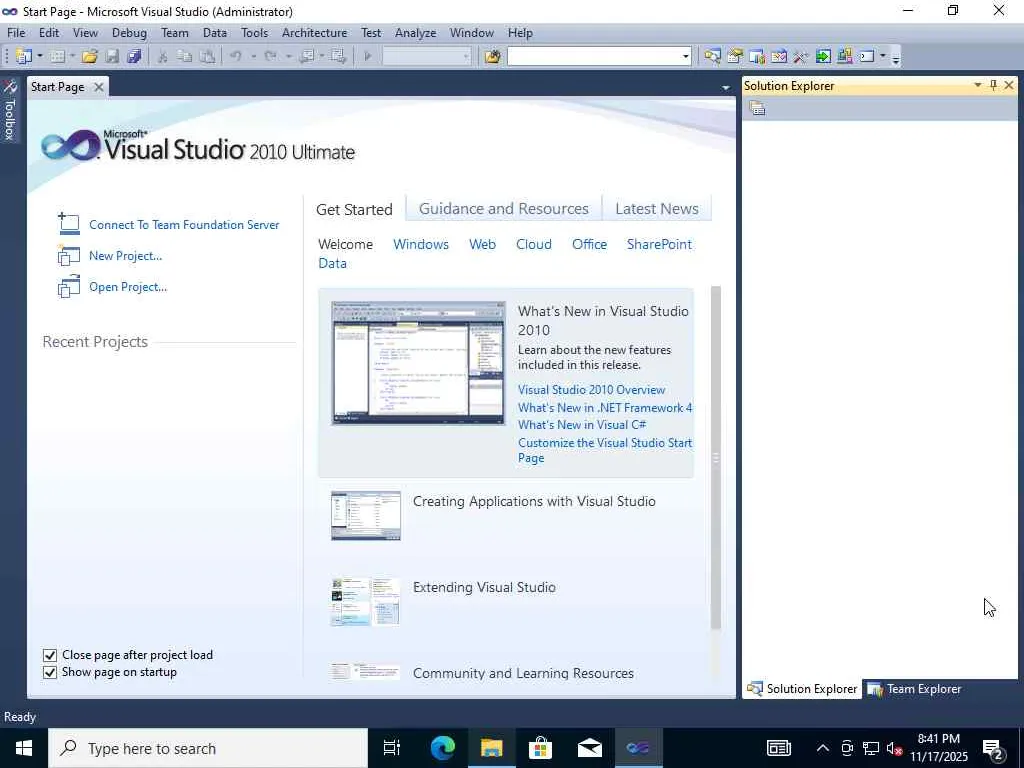1024x768 pixels.
Task: Click the New Project... link
Action: pos(125,255)
